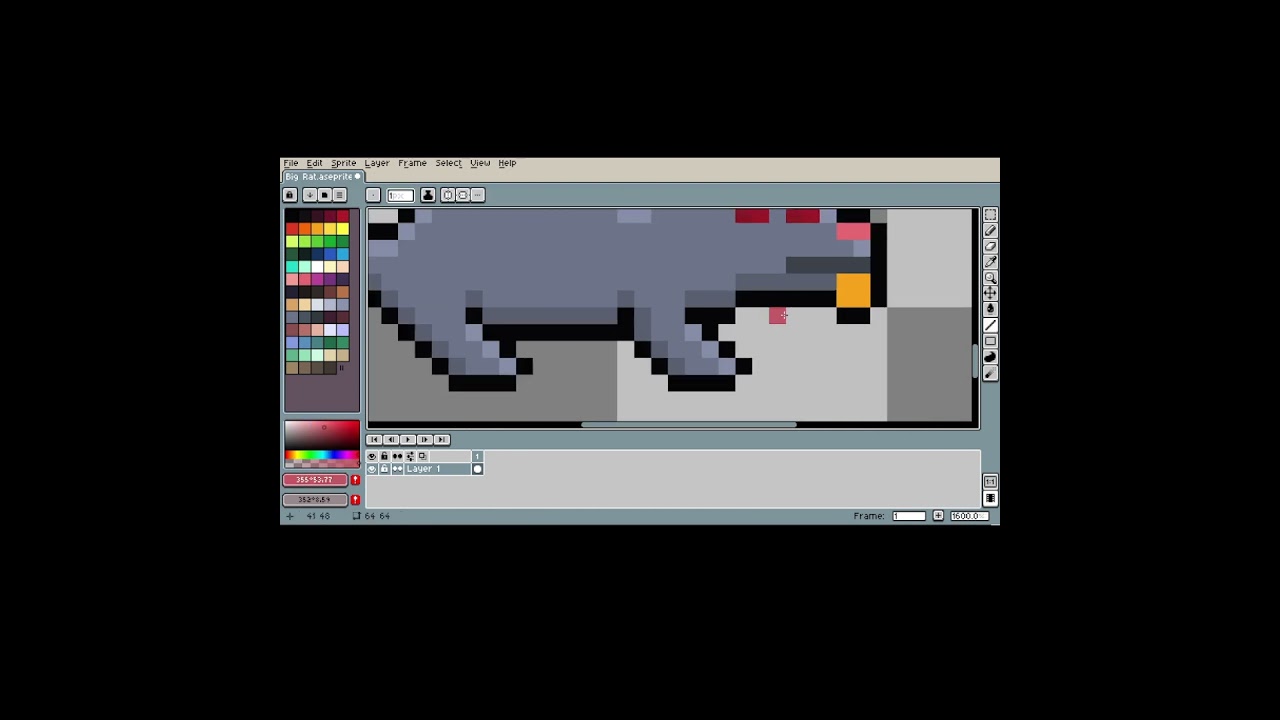1280x720 pixels.
Task: Click the Frame number field
Action: coord(909,516)
